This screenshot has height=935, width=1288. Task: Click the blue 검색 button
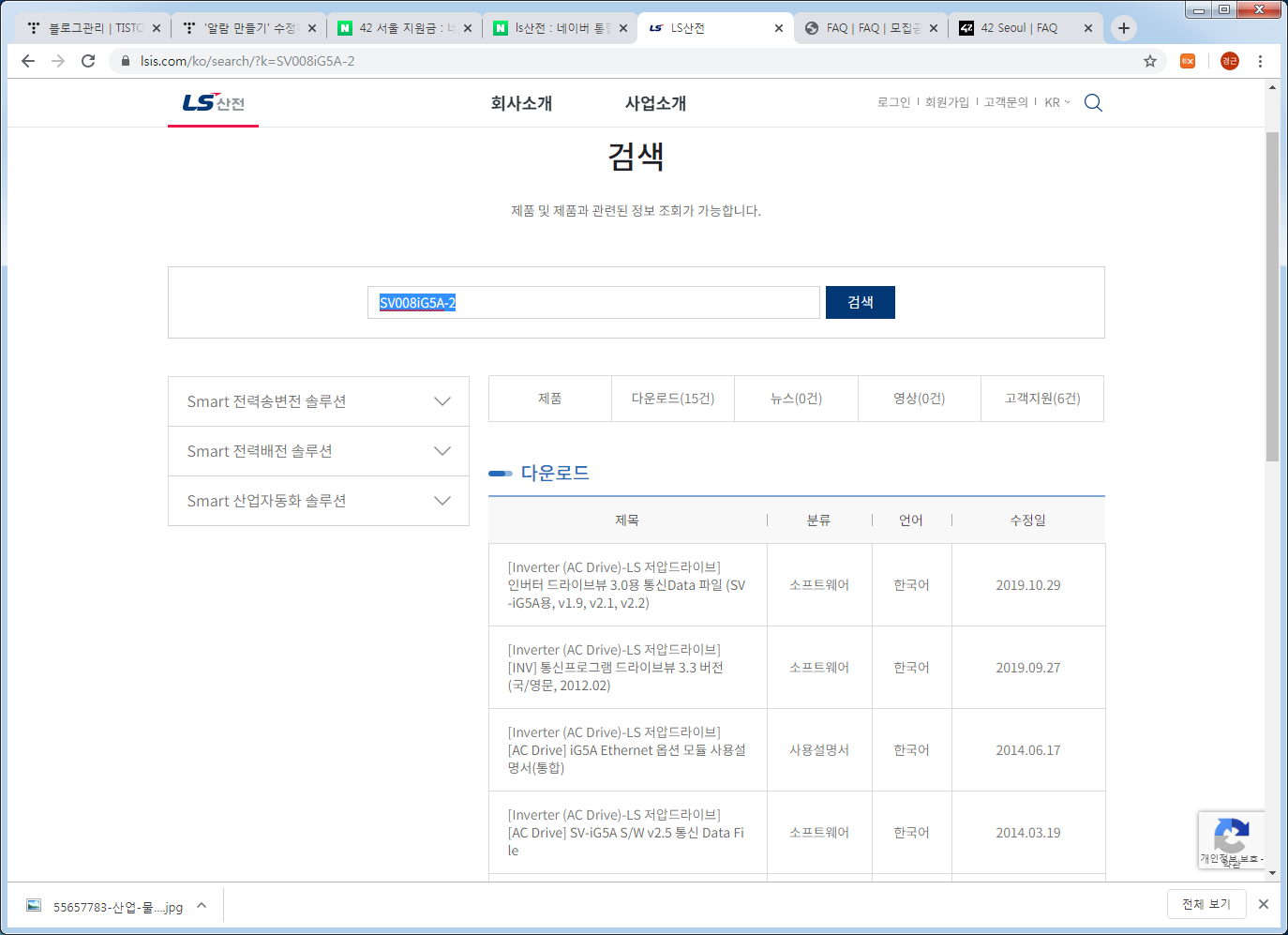pos(861,302)
